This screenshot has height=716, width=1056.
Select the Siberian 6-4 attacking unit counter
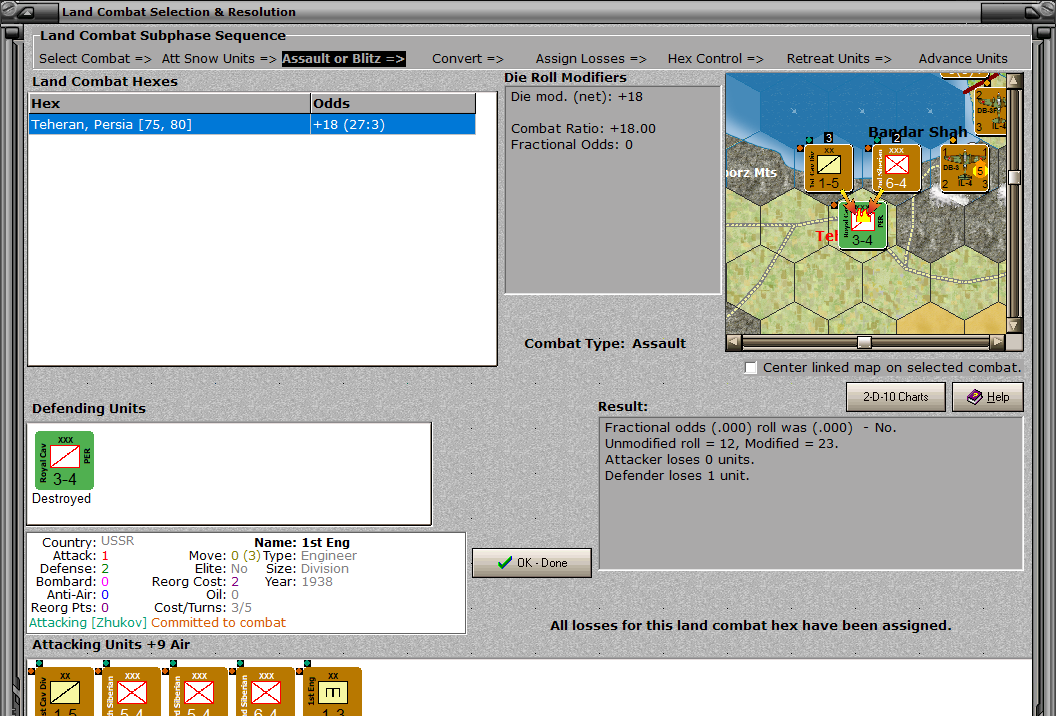(x=265, y=692)
